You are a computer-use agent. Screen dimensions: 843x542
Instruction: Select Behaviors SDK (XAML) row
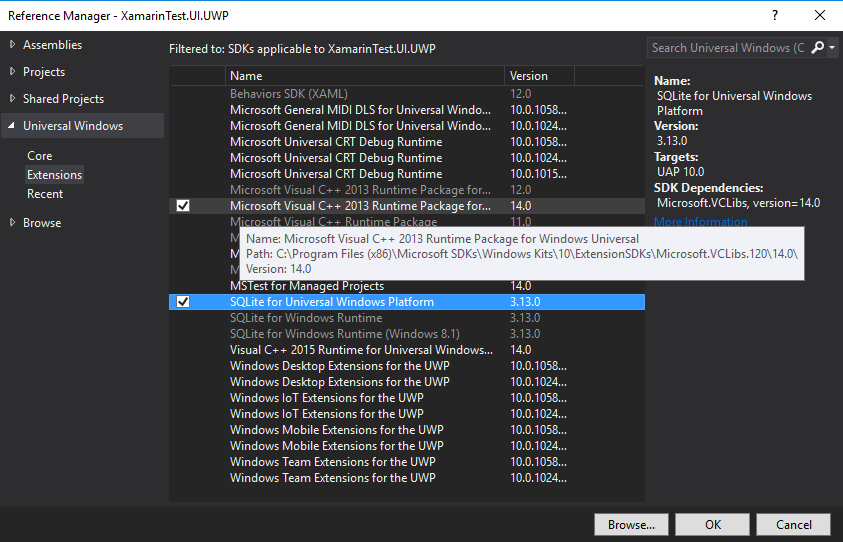(407, 94)
